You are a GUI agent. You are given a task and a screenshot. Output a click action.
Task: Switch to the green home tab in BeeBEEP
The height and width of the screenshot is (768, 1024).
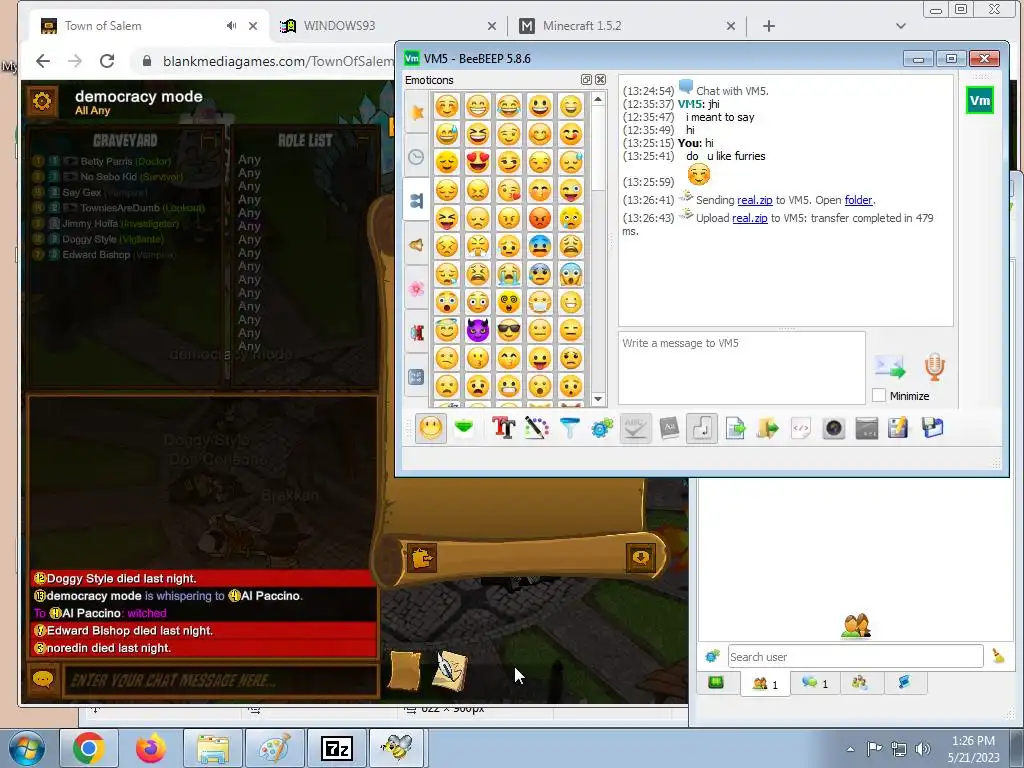716,683
